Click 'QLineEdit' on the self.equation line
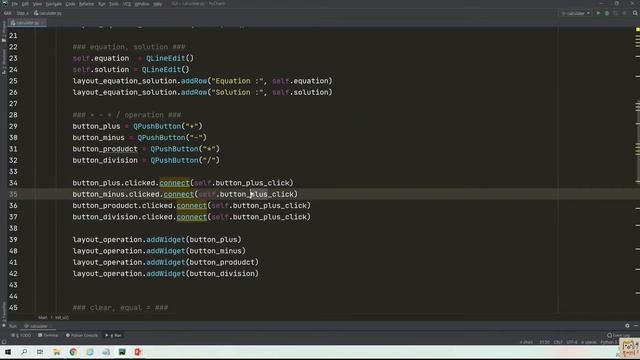This screenshot has width=640, height=360. click(x=165, y=58)
